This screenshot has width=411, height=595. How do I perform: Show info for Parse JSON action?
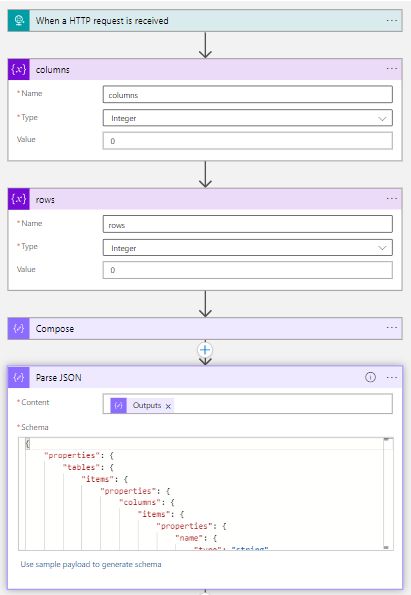tap(370, 377)
